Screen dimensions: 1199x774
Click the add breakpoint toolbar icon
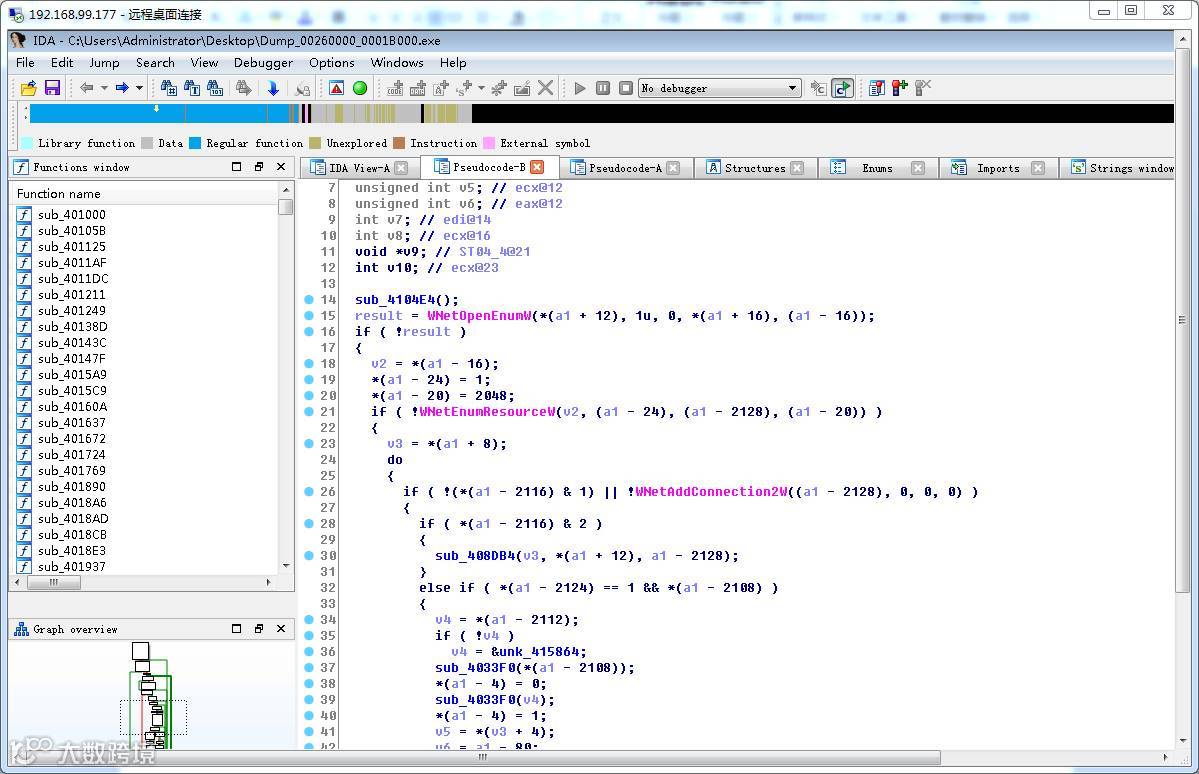pos(899,88)
